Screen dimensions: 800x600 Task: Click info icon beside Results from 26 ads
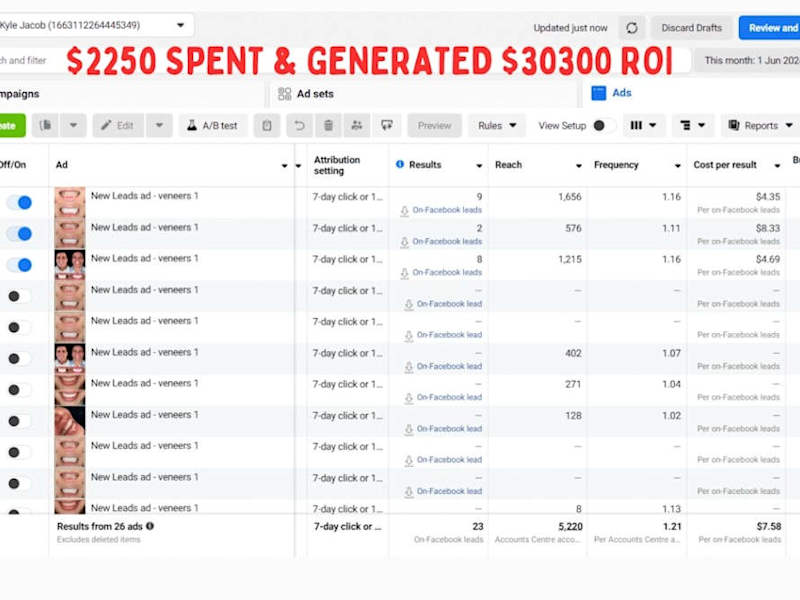150,526
